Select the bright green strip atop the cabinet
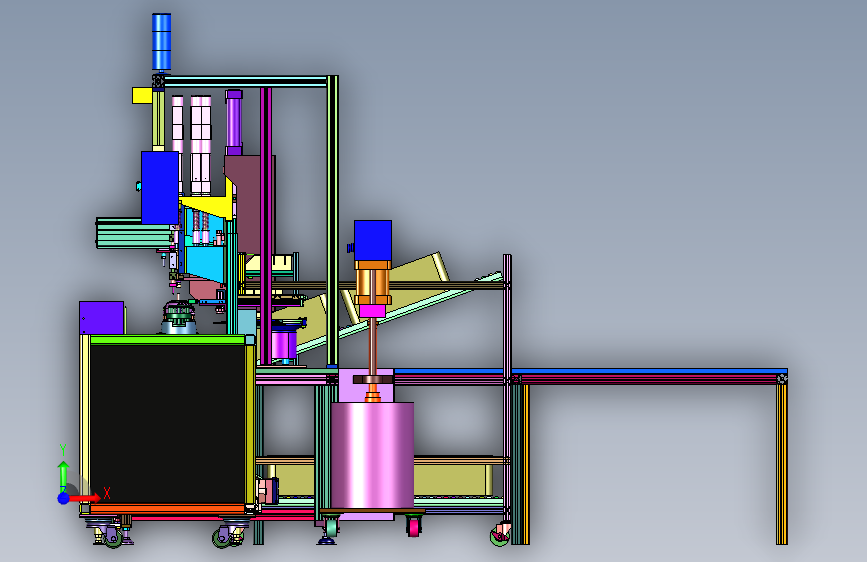 coord(167,340)
